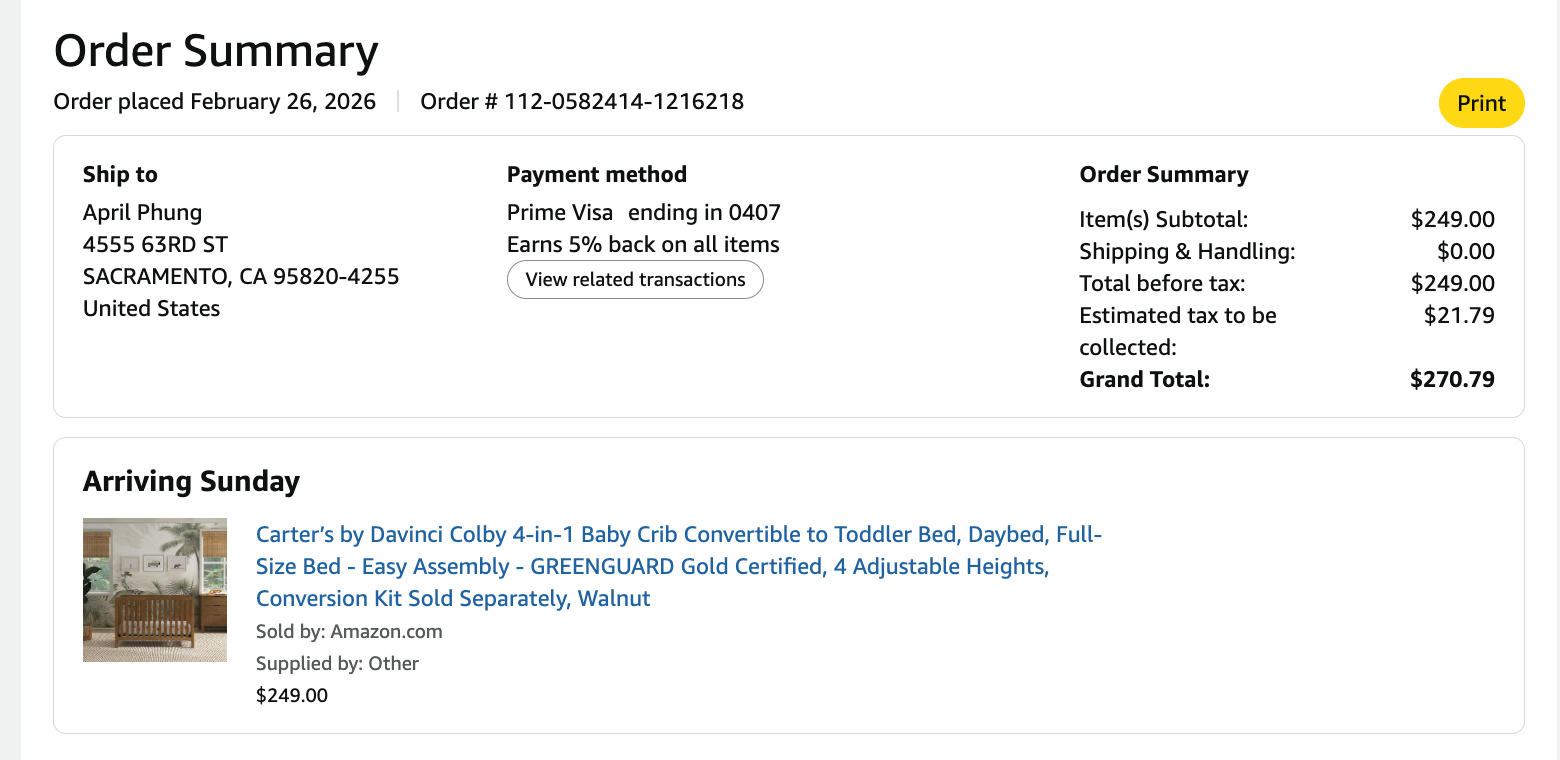Click the large Order Summary page heading
This screenshot has width=1560, height=760.
click(x=216, y=51)
